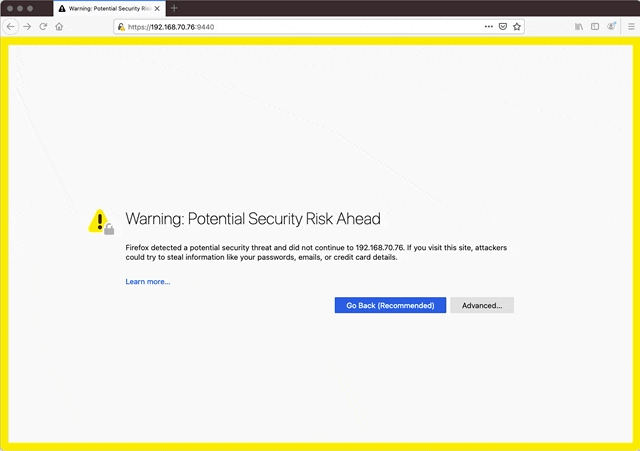
Task: Close the Warning: Potential Security Risk tab
Action: point(157,8)
